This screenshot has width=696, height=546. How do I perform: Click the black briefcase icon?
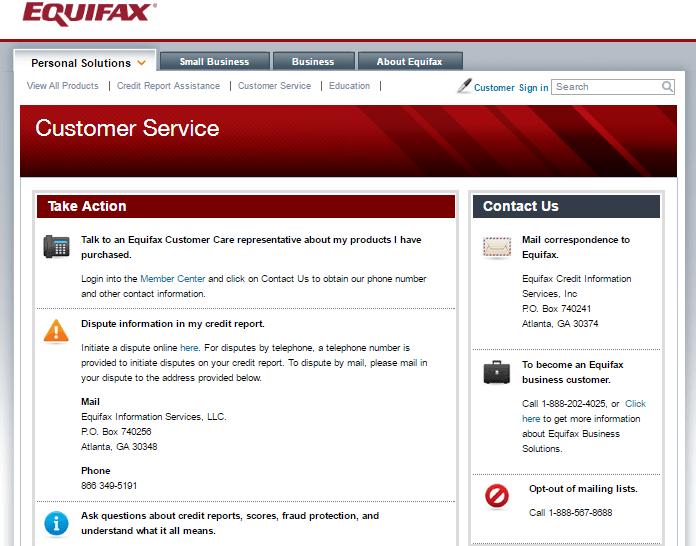click(x=497, y=372)
